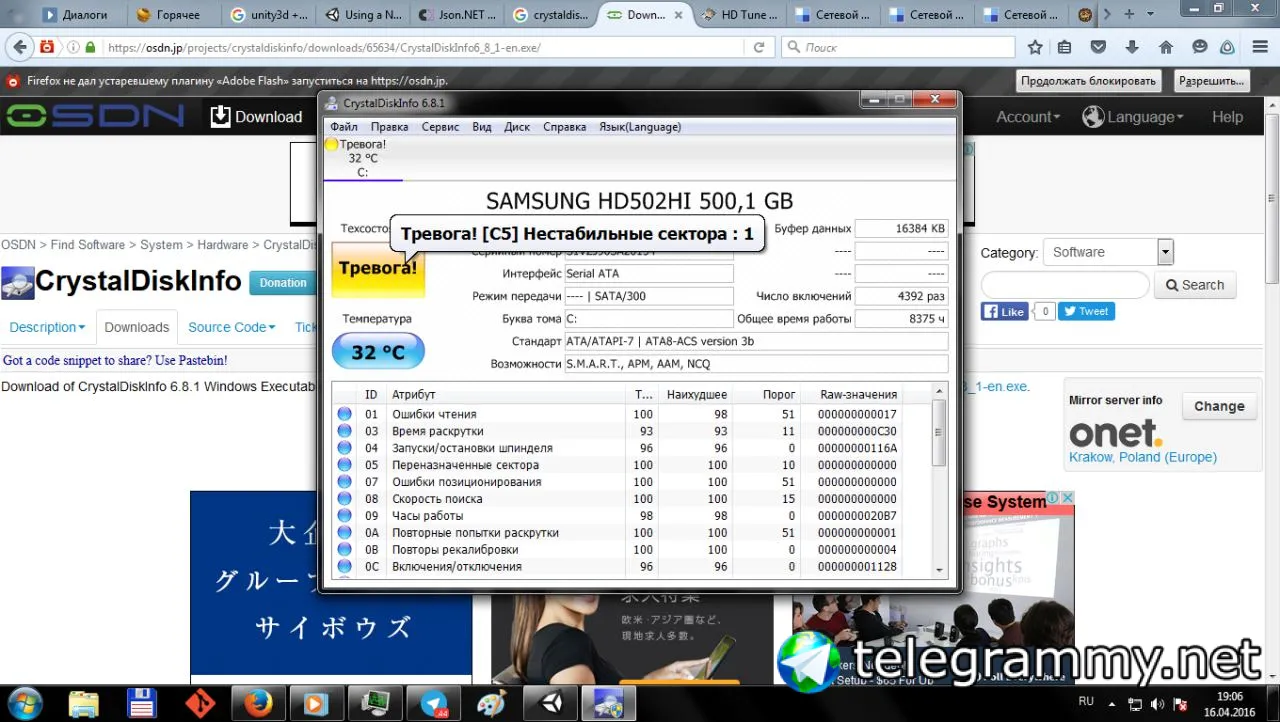Viewport: 1280px width, 722px height.
Task: Click the Search button on OSDN
Action: point(1195,285)
